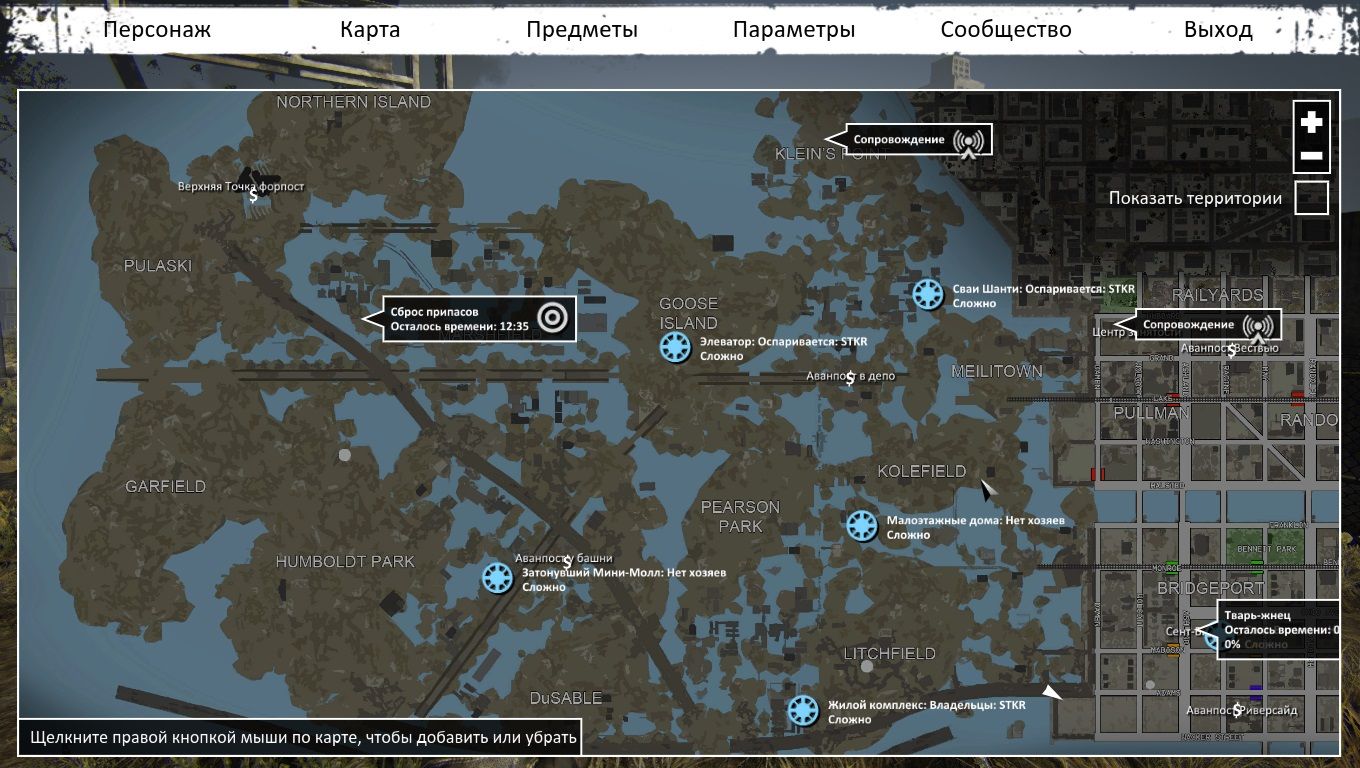Click the HUMBOLDT PARK district label
The height and width of the screenshot is (768, 1360).
point(345,562)
